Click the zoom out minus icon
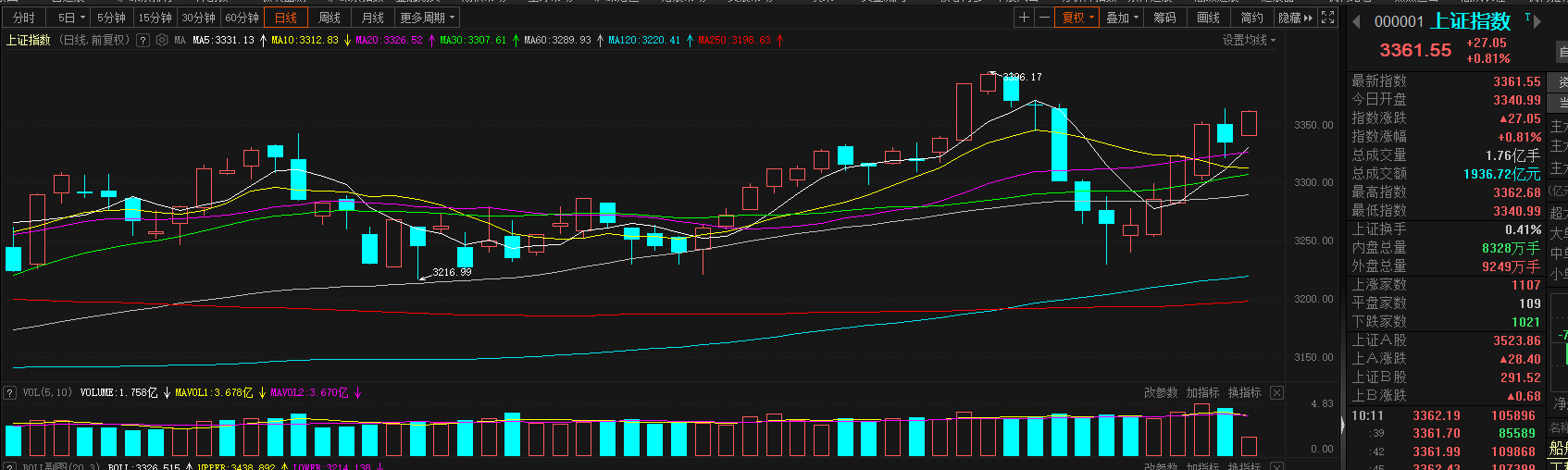This screenshot has height=470, width=1568. pyautogui.click(x=1044, y=18)
